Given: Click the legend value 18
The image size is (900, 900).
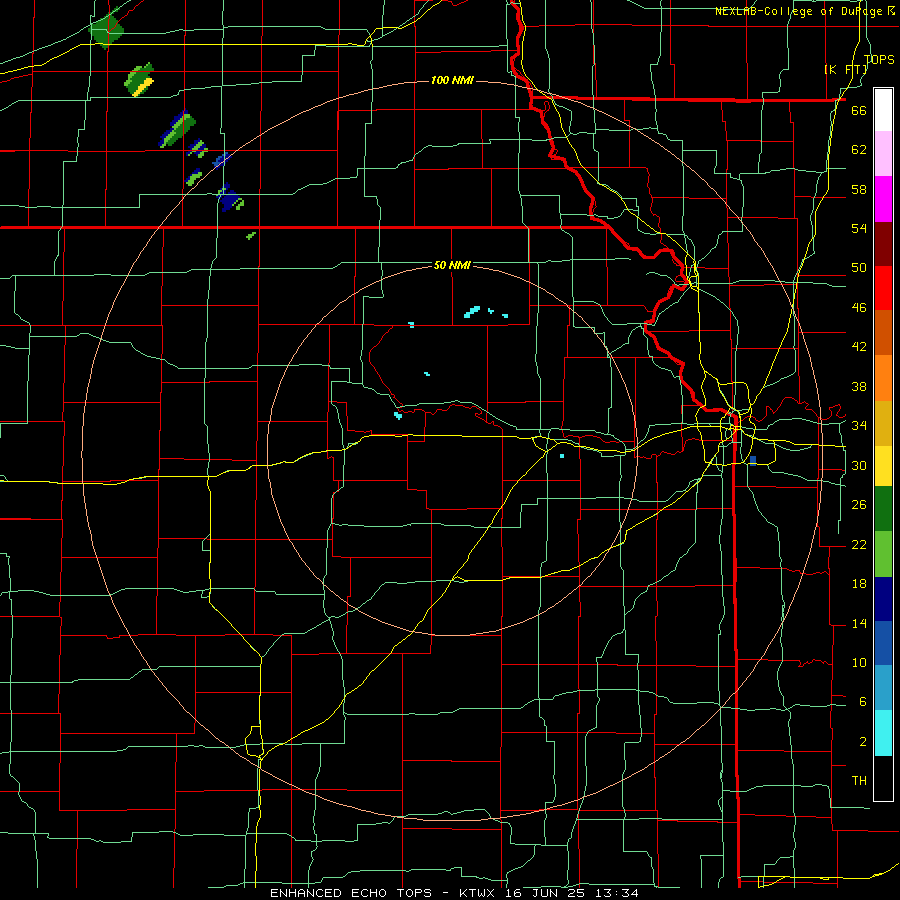Looking at the screenshot, I should coord(859,584).
